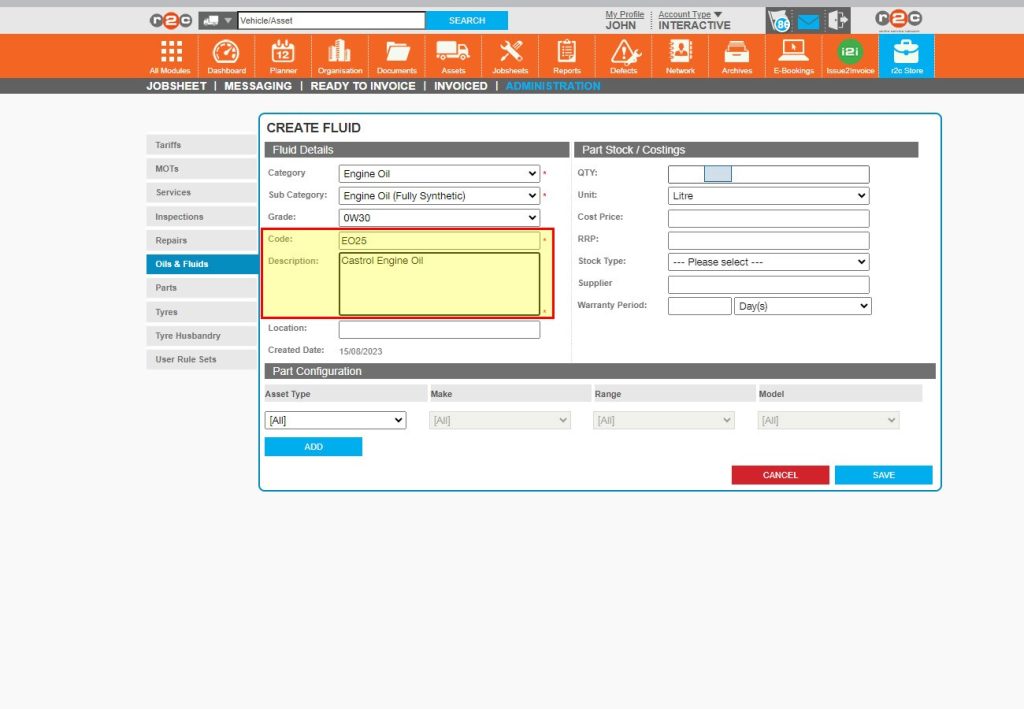1024x709 pixels.
Task: Click the r2c logo at top right
Action: [x=899, y=20]
